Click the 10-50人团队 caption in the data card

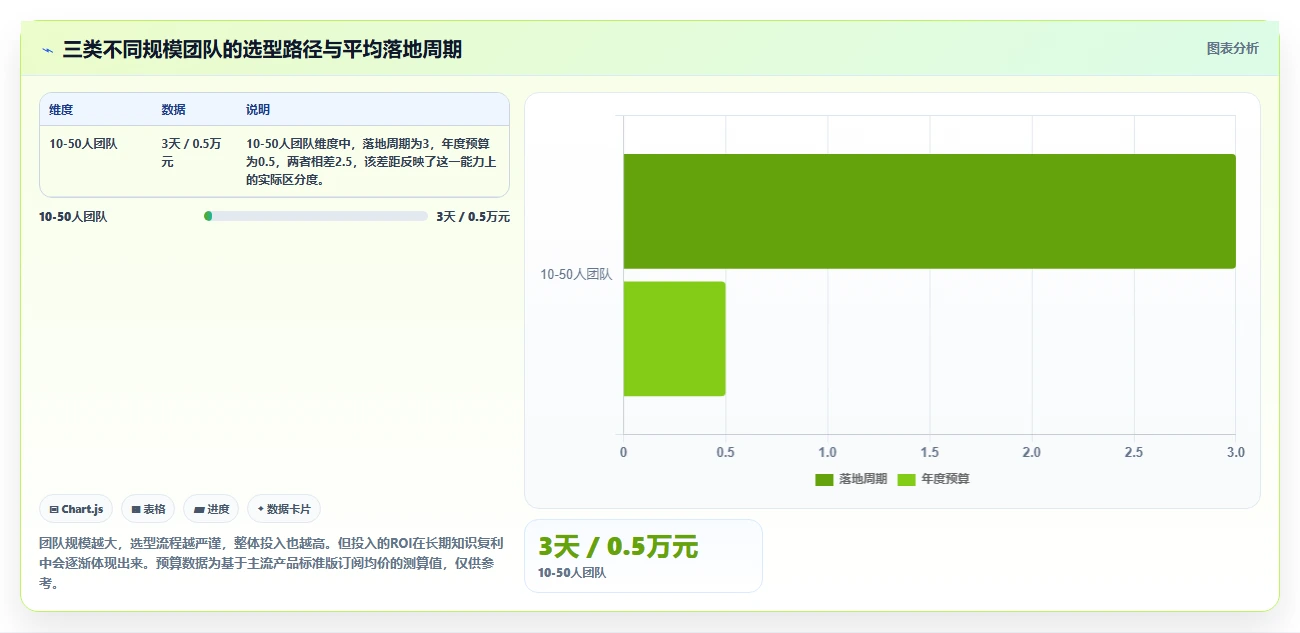[572, 573]
